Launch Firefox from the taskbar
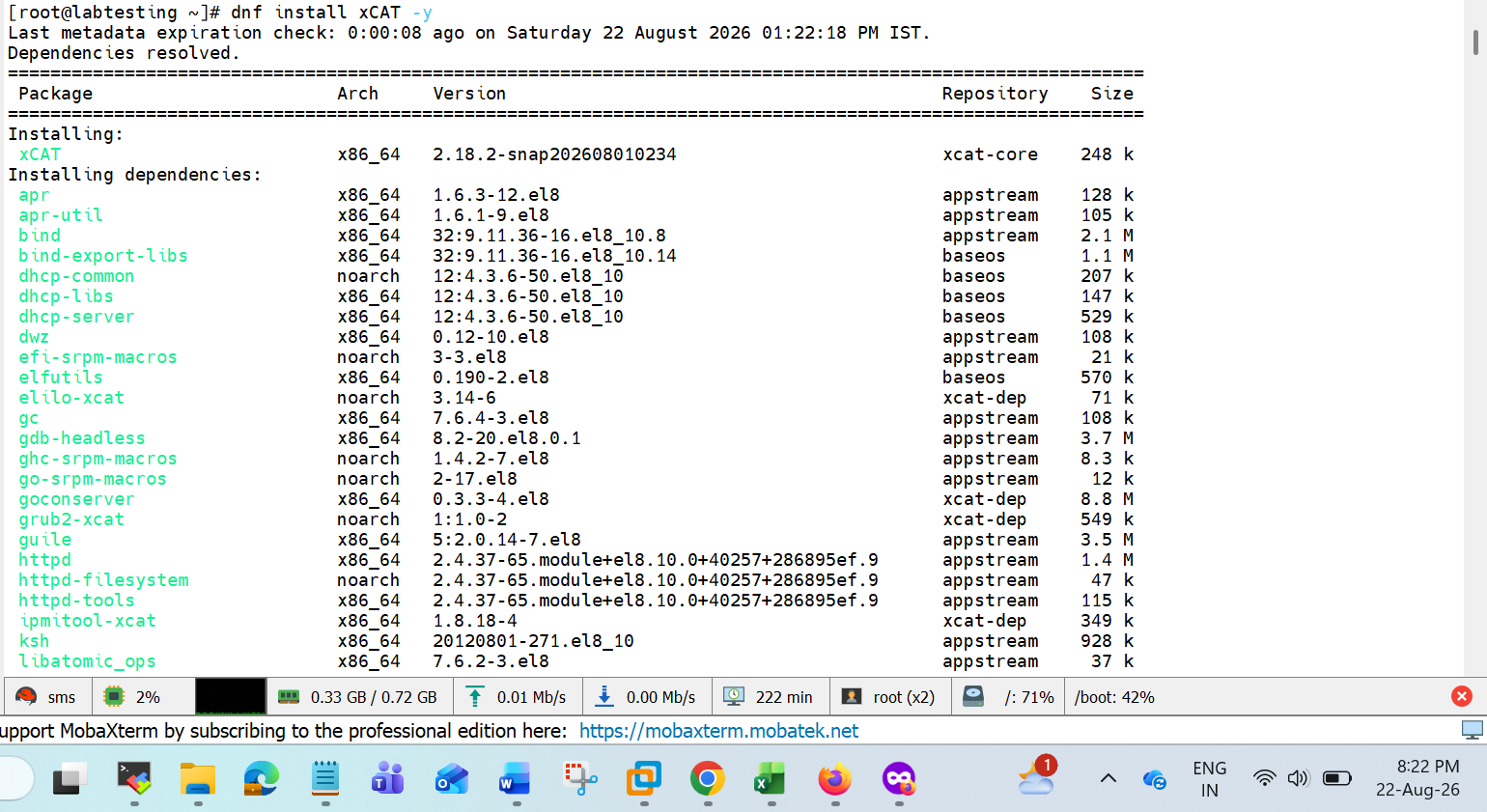 [835, 778]
